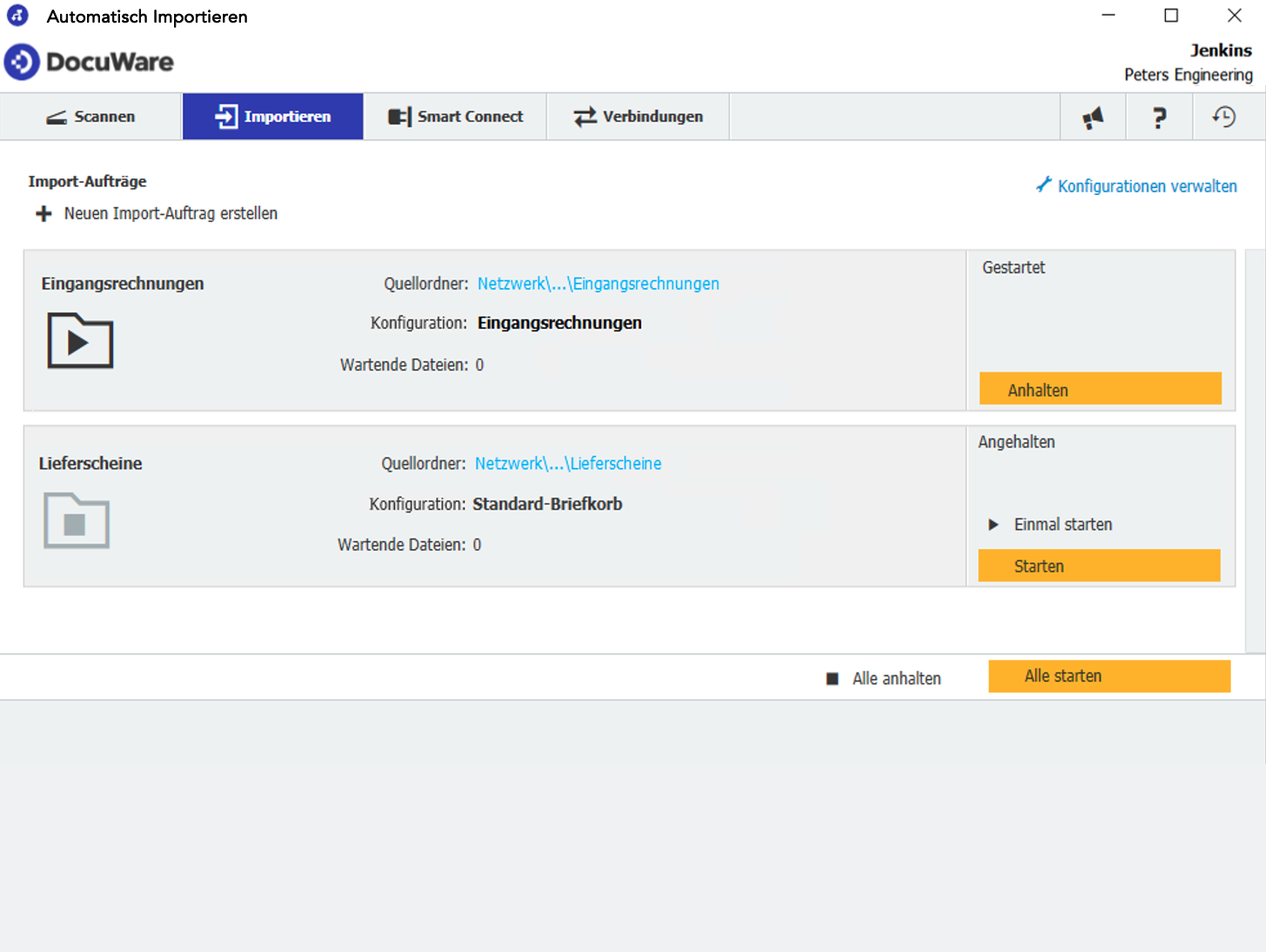Open the history clock icon
The width and height of the screenshot is (1266, 952).
tap(1224, 117)
